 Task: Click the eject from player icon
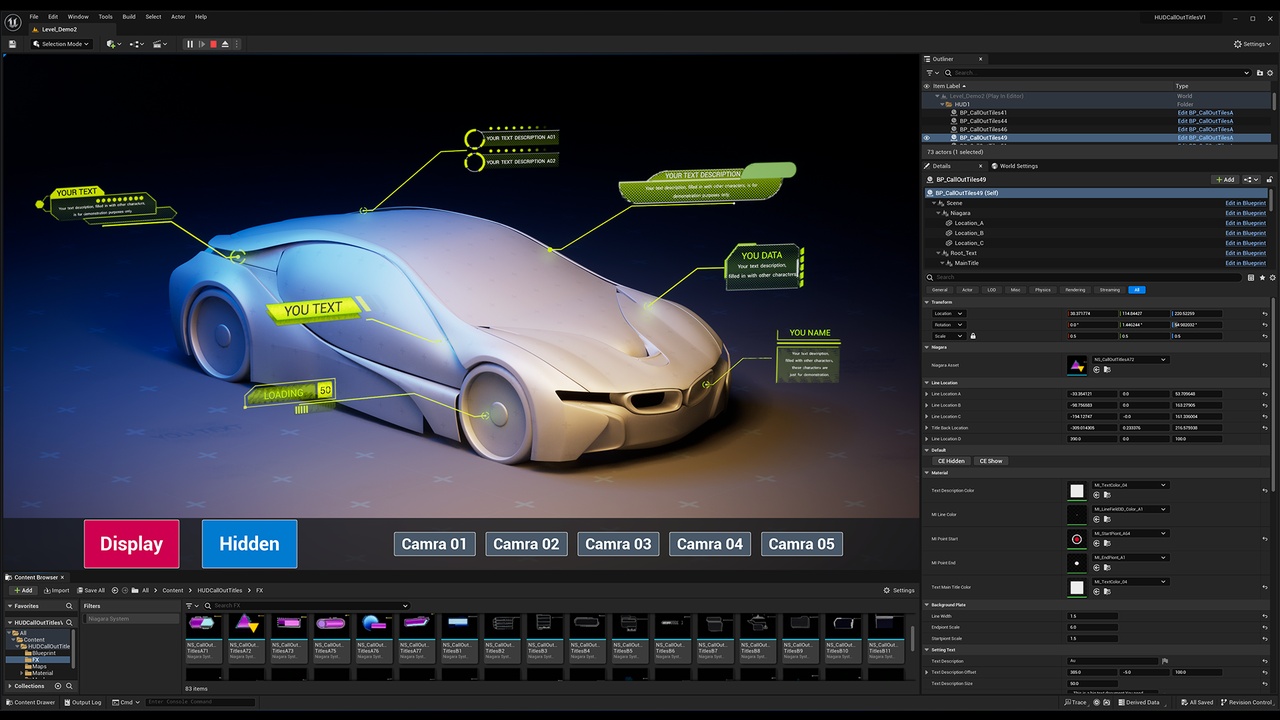click(x=225, y=44)
